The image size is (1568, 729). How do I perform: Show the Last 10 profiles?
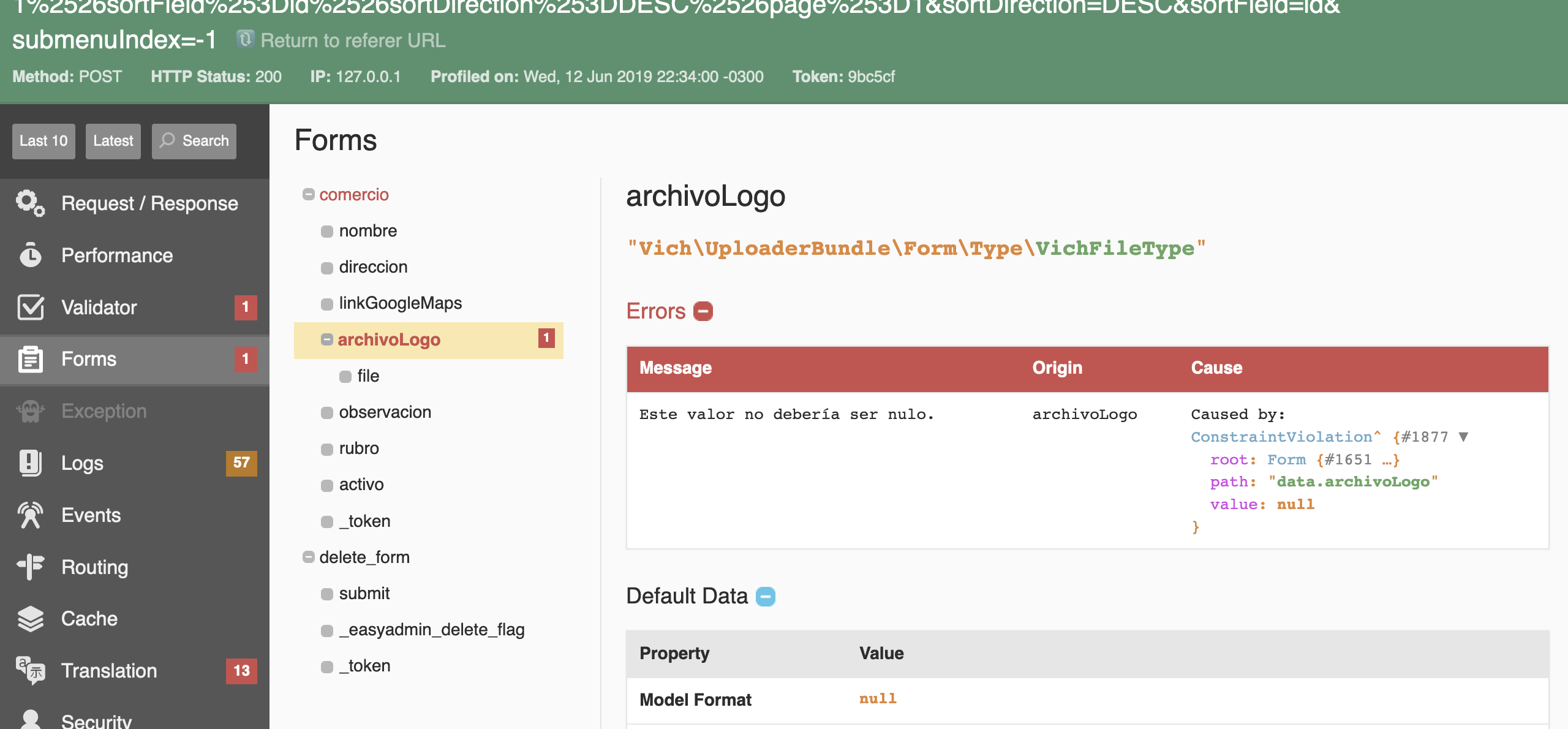click(43, 141)
